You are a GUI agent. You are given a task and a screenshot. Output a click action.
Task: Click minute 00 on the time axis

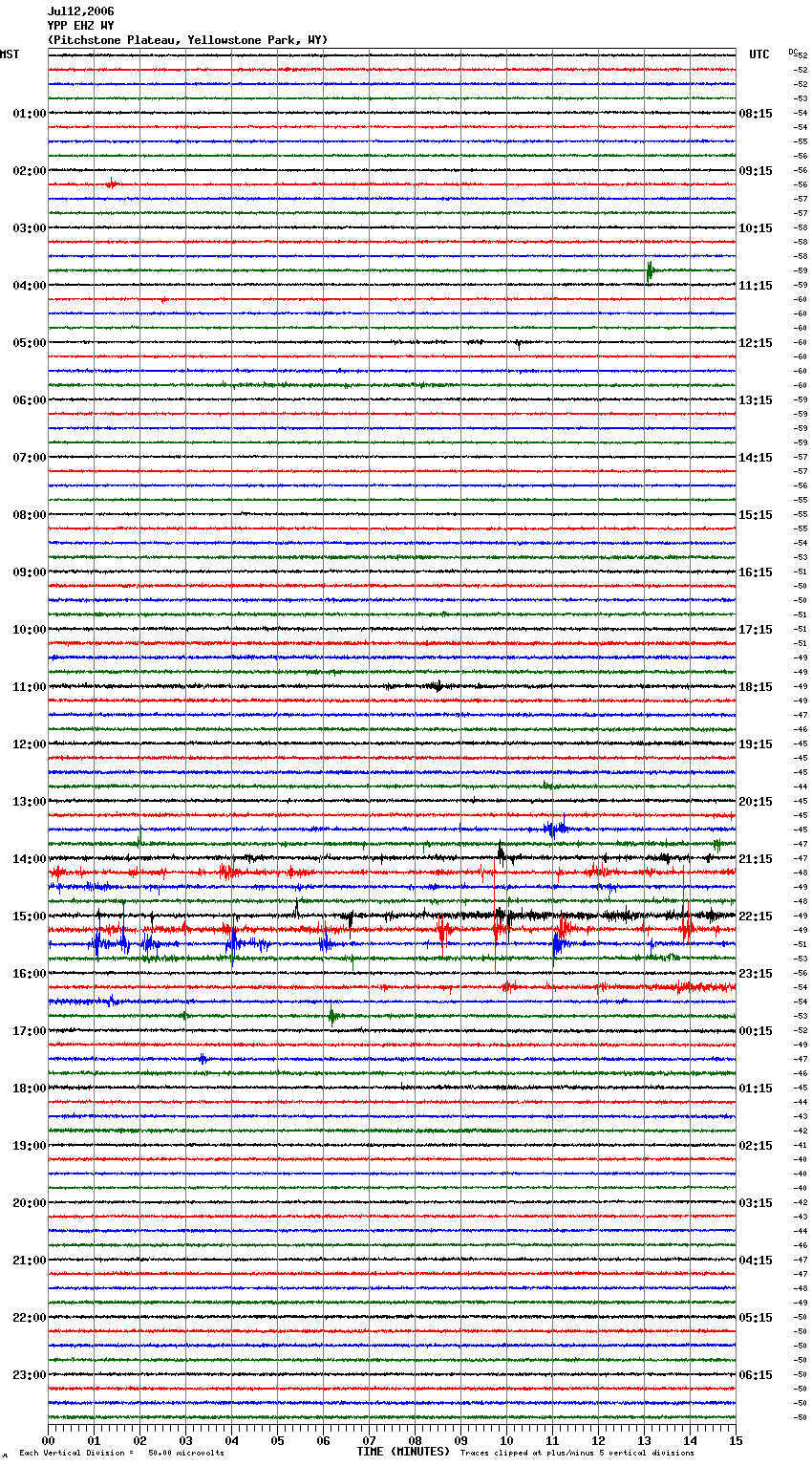(48, 1440)
